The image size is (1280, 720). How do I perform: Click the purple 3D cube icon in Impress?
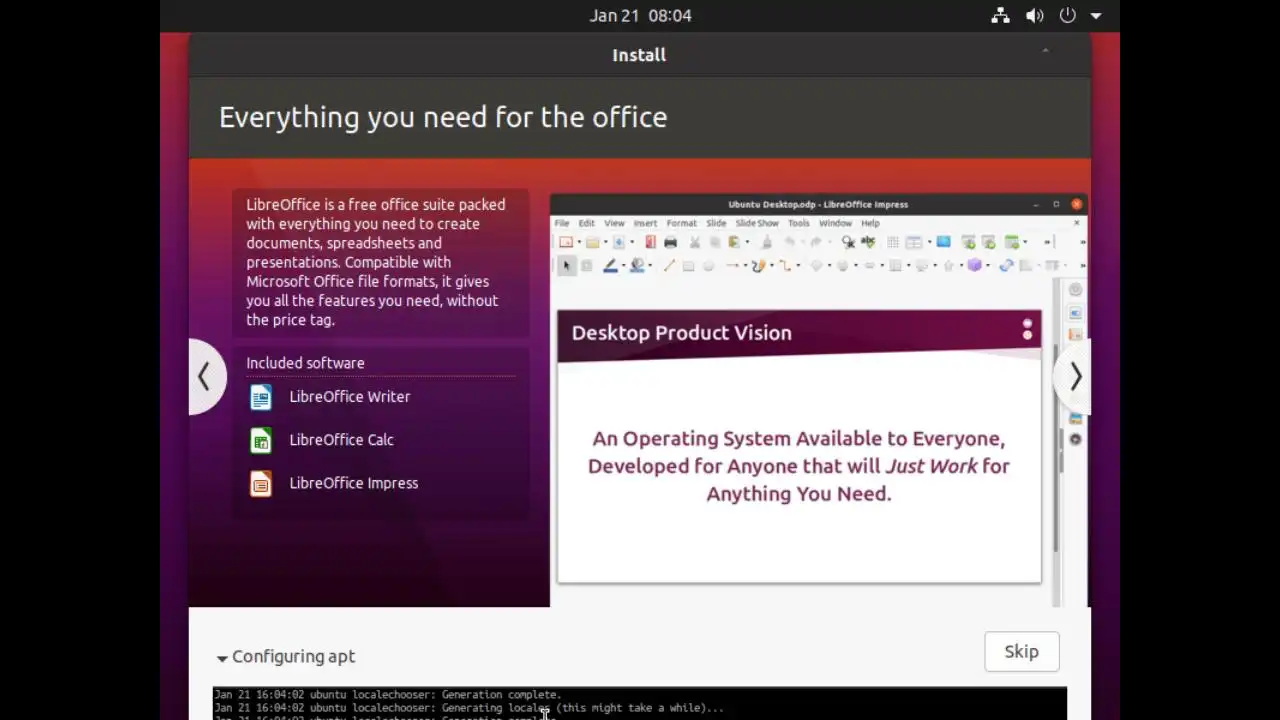pos(974,266)
